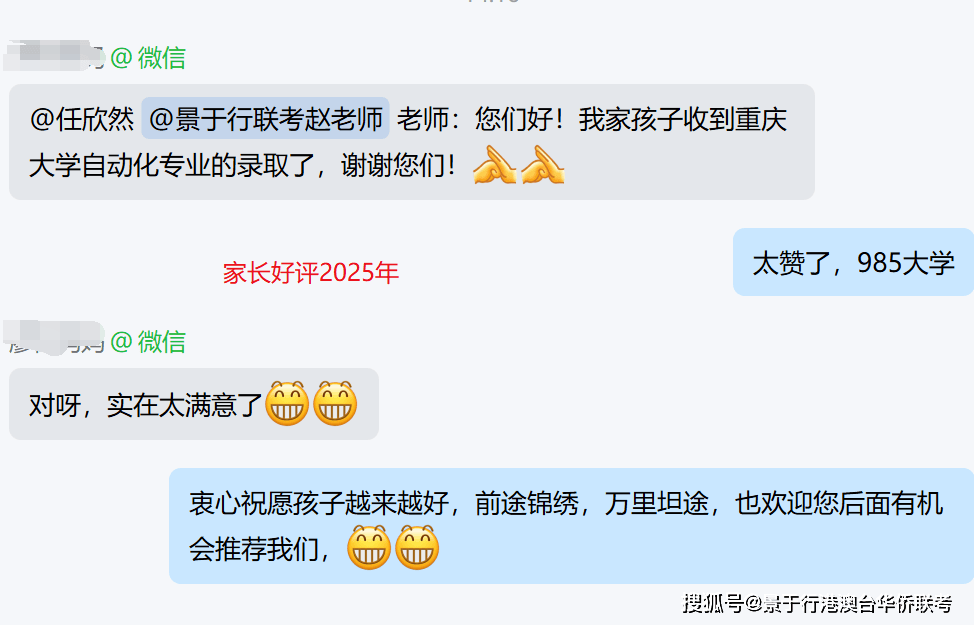Viewport: 974px width, 625px height.
Task: Click first grinning emoji after 会推荐我们
Action: (369, 547)
